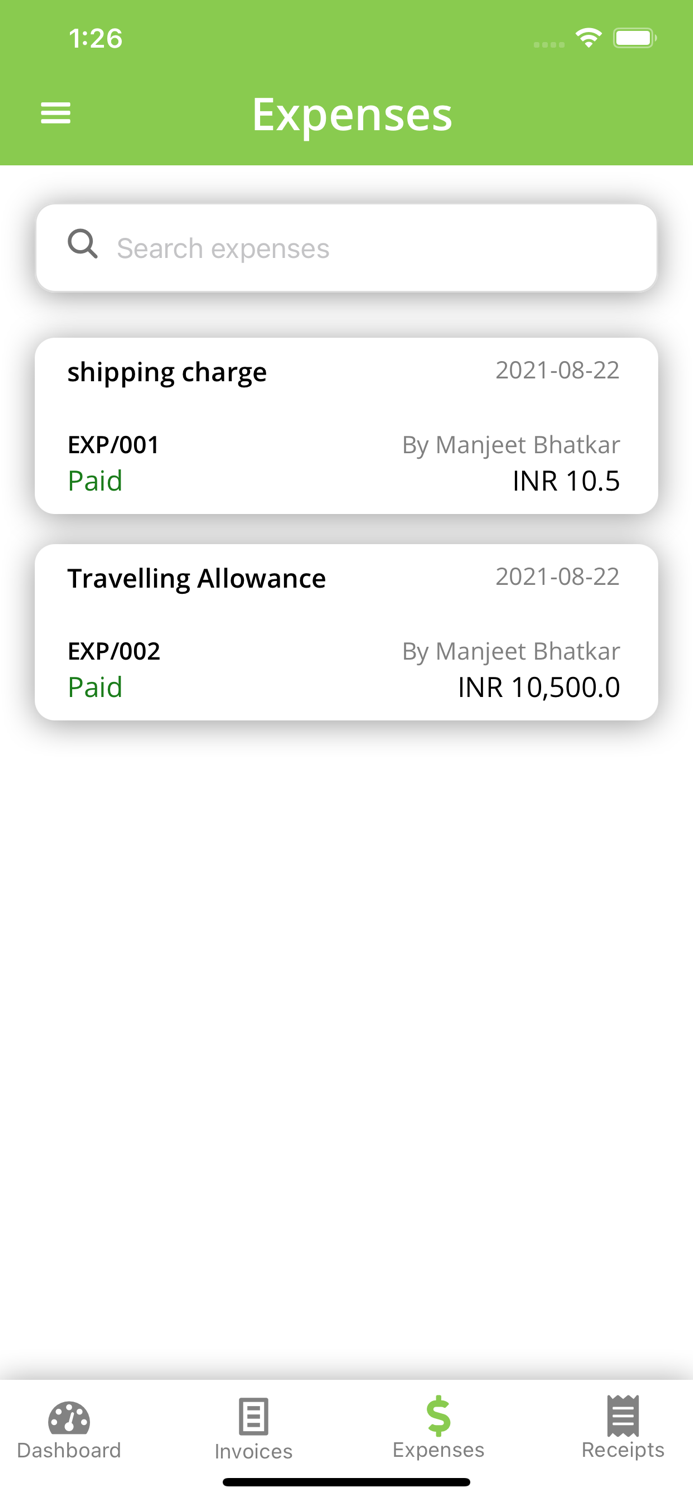Open the shipping charge expense card
693x1500 pixels.
tap(346, 425)
